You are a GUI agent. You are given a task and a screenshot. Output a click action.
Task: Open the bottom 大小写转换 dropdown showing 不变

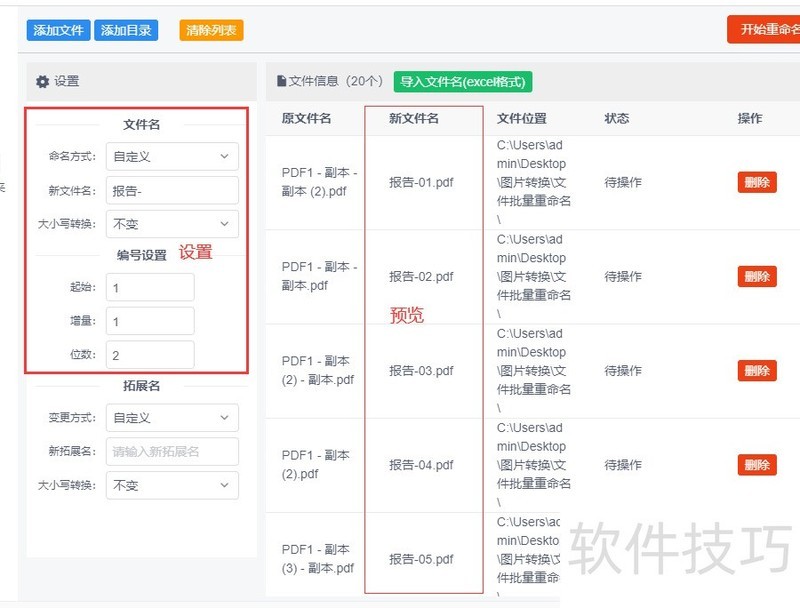(171, 485)
